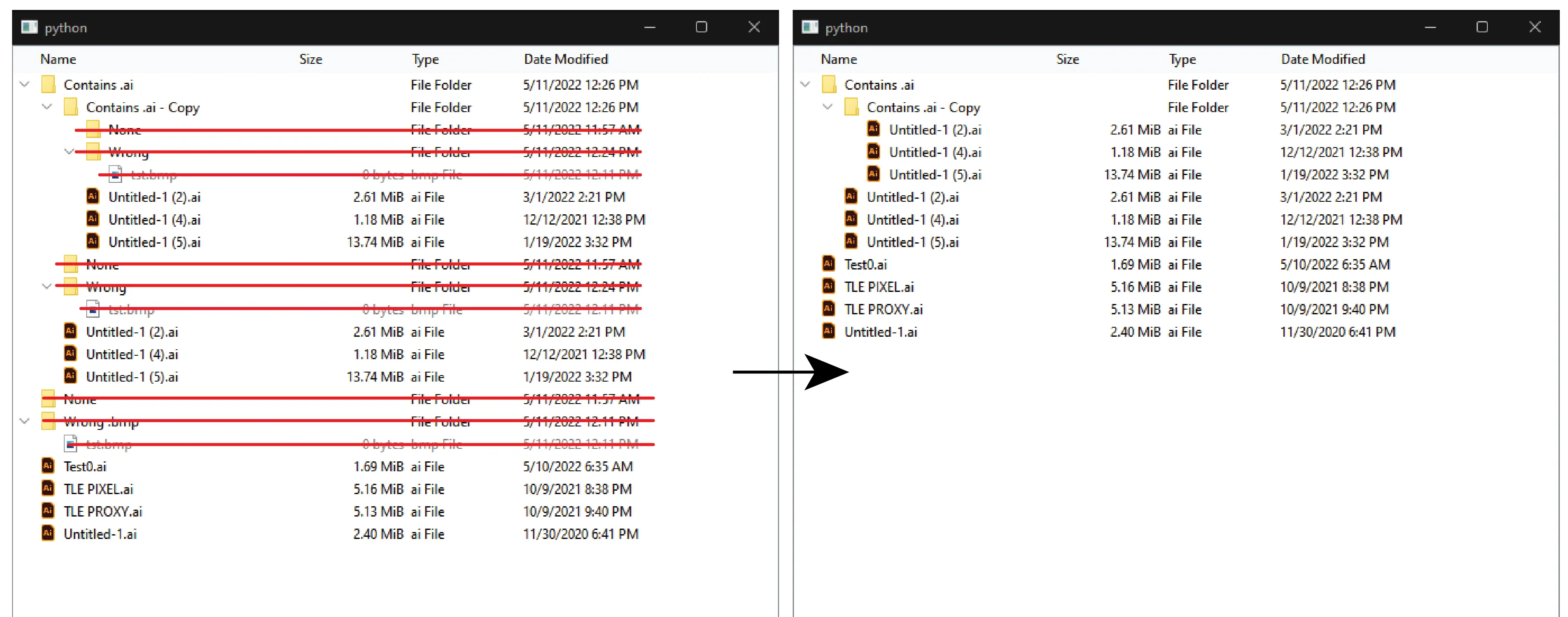The image size is (1568, 617).
Task: Collapse the Wrong .bmp folder in left window
Action: 25,421
